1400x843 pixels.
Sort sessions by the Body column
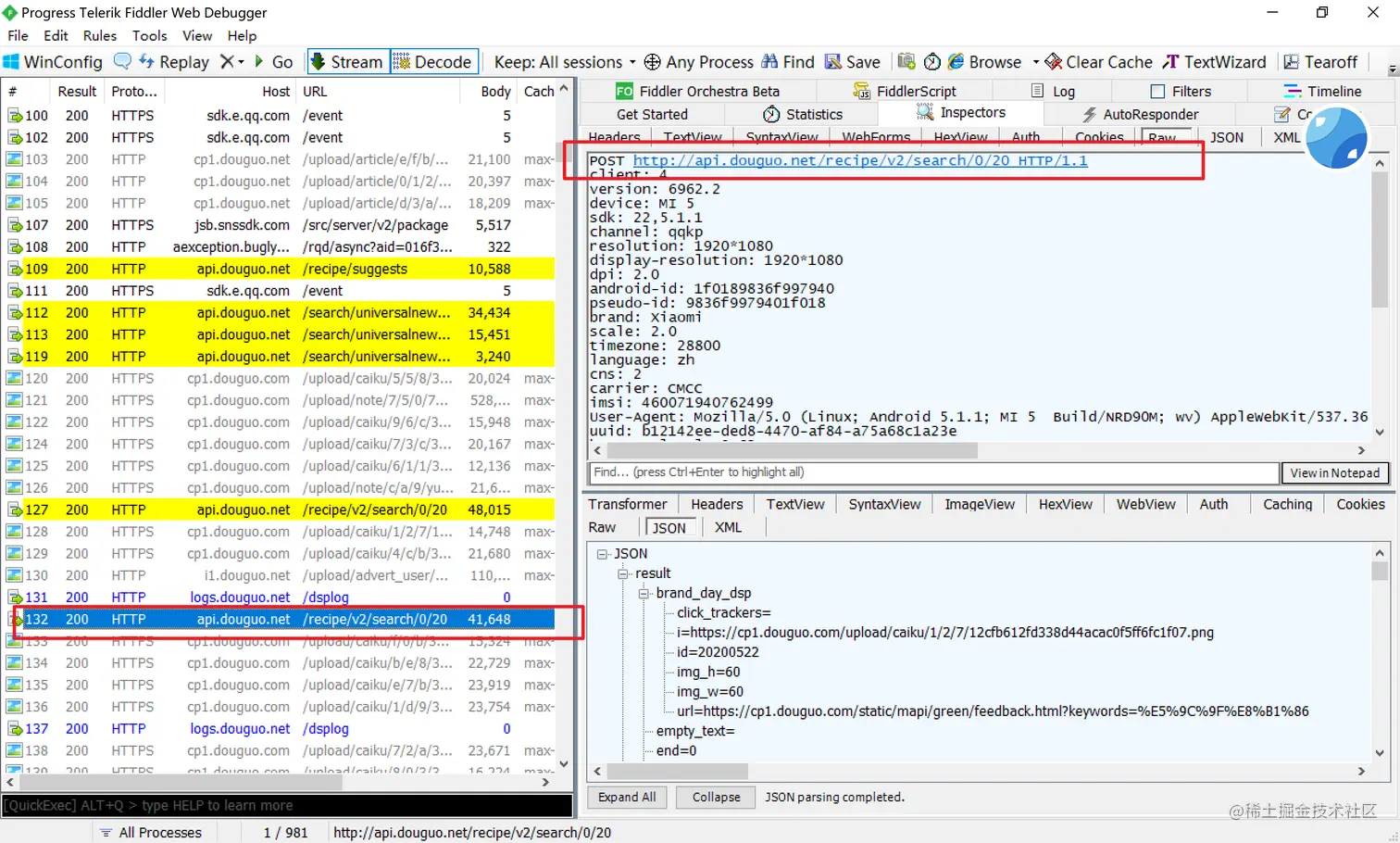coord(495,91)
